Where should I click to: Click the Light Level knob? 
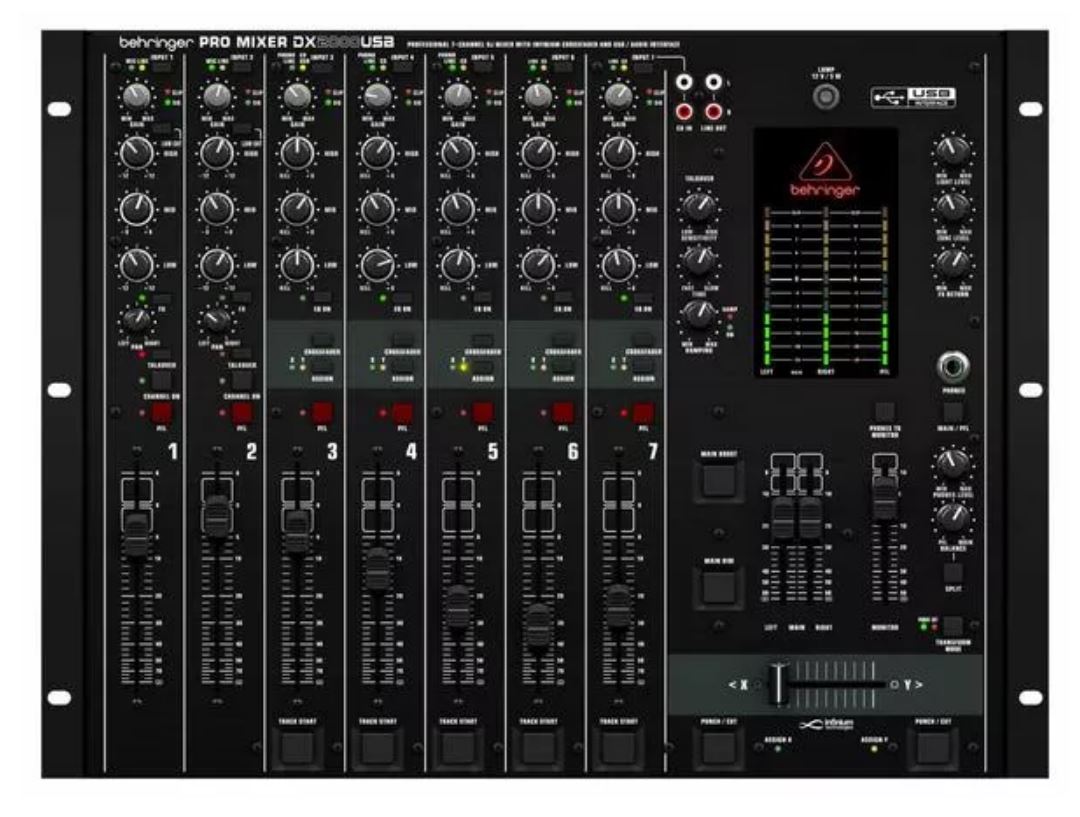953,149
